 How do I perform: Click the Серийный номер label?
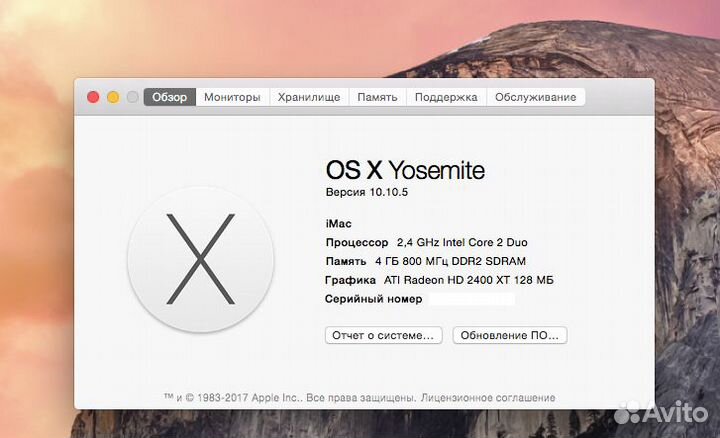click(x=373, y=299)
